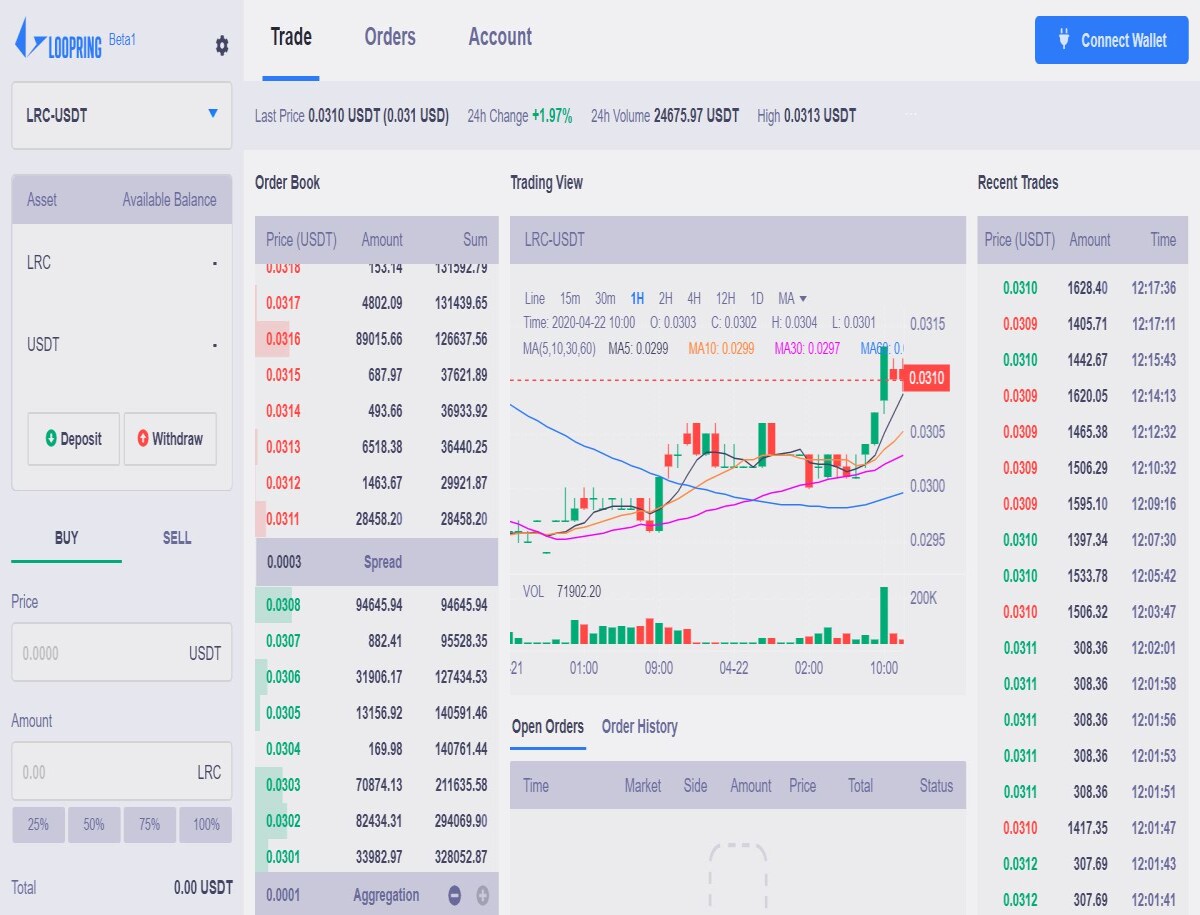Click the order book amount 89015.66

pos(379,339)
